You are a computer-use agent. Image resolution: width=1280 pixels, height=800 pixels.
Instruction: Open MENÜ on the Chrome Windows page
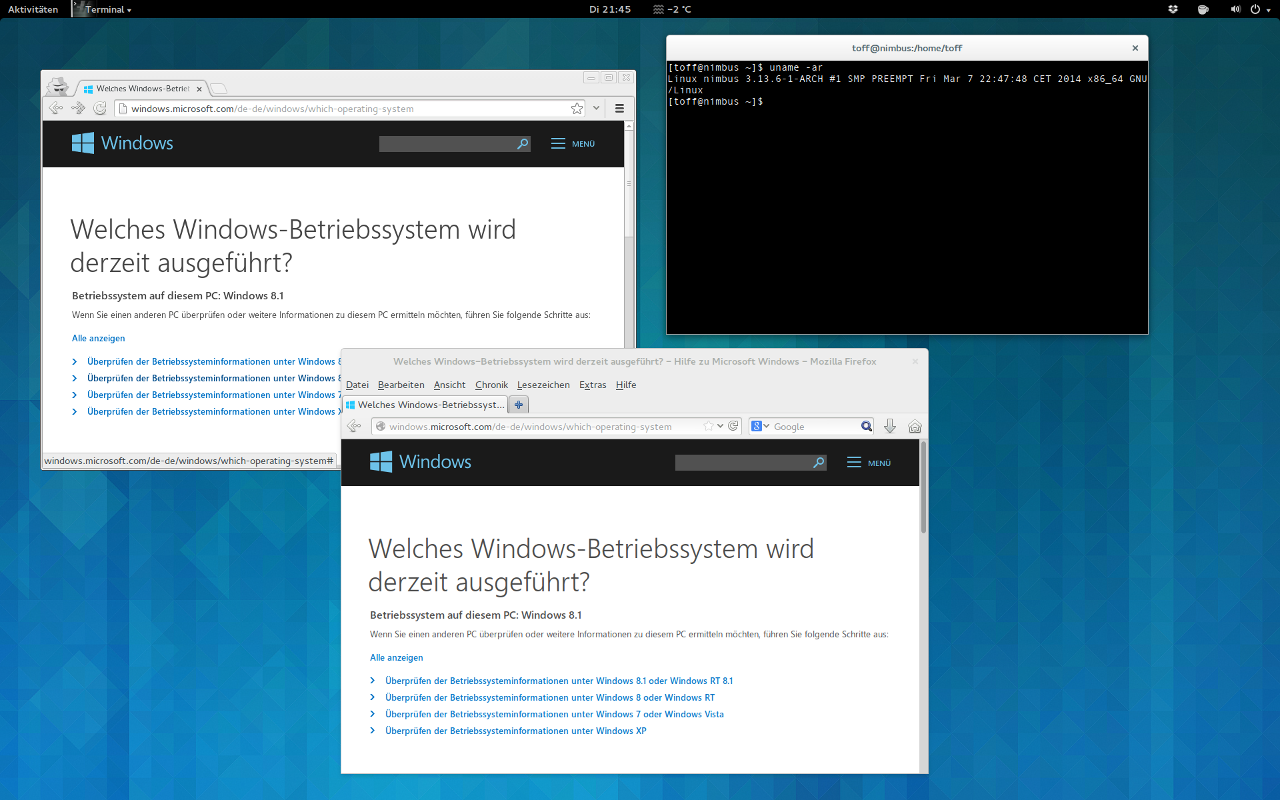click(x=573, y=144)
